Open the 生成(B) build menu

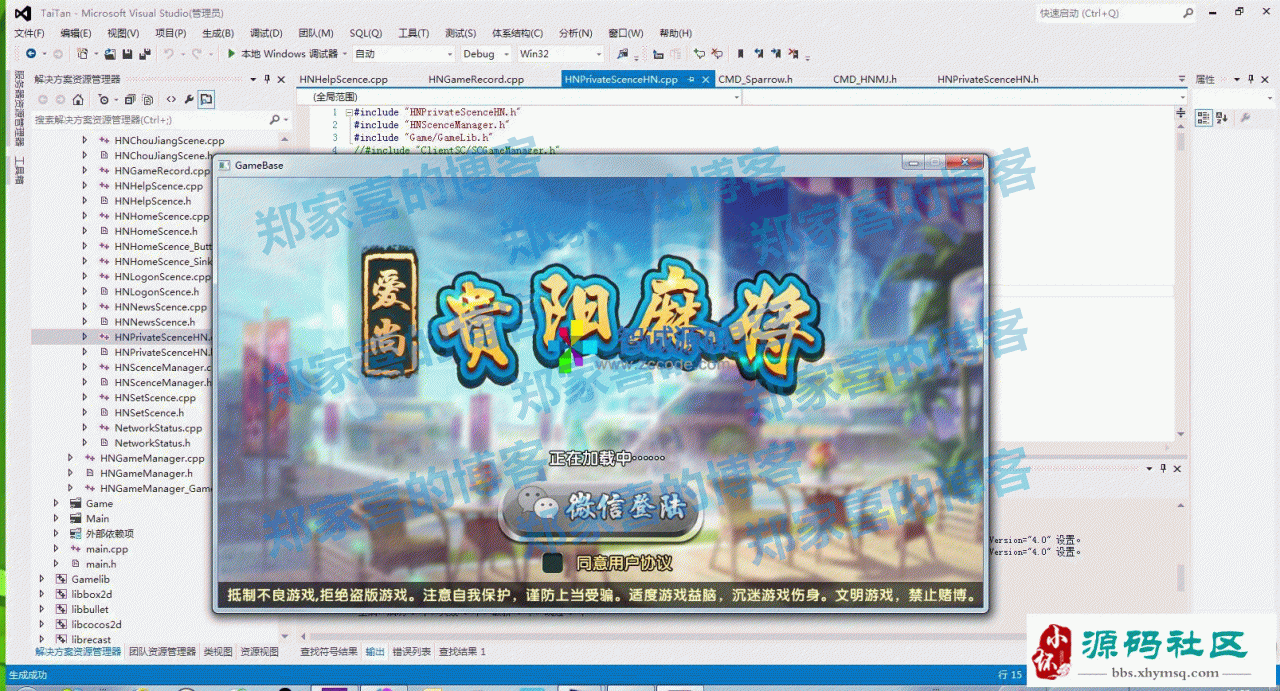point(218,33)
